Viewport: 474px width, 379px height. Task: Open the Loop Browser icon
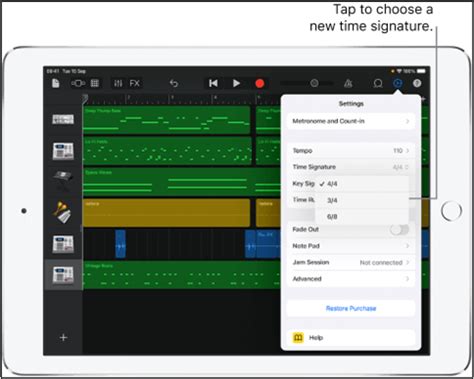click(378, 83)
